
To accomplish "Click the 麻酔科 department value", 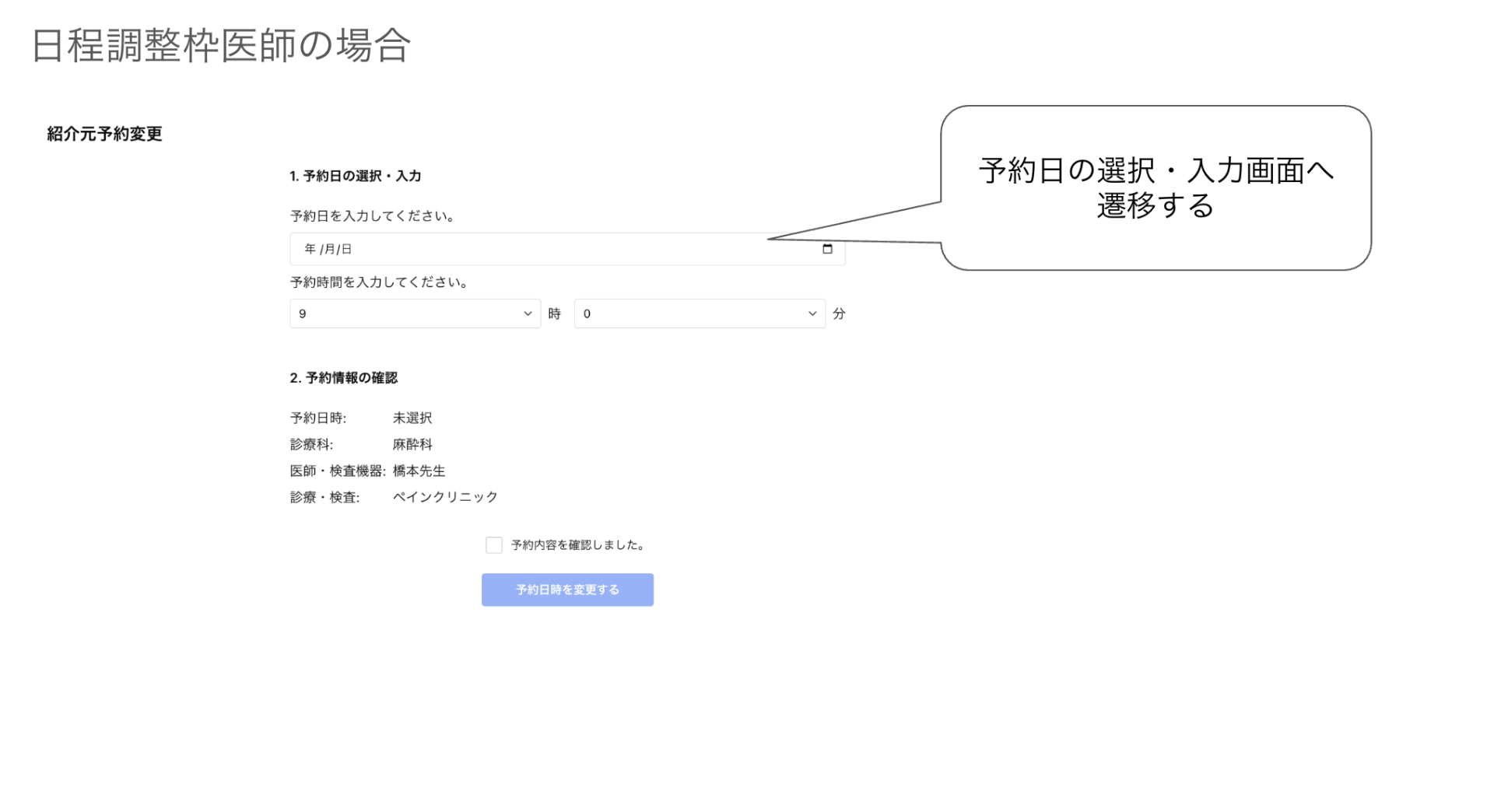I will [412, 445].
